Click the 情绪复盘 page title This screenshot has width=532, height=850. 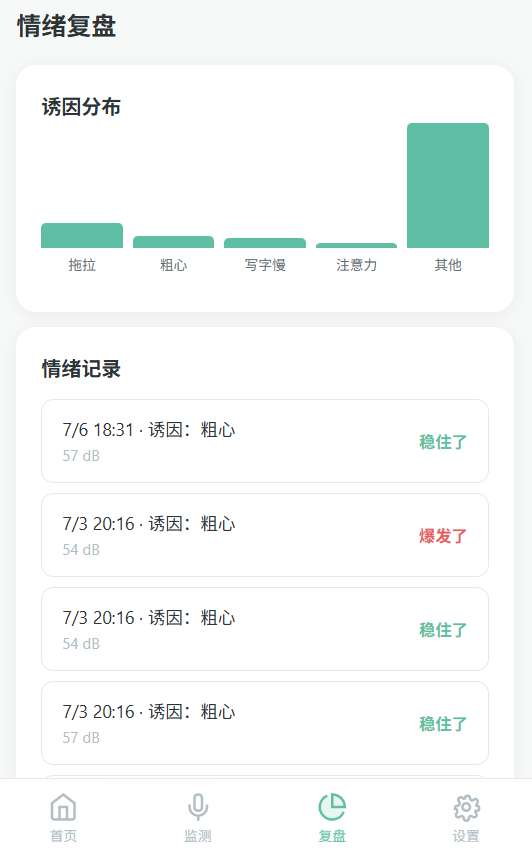(67, 26)
